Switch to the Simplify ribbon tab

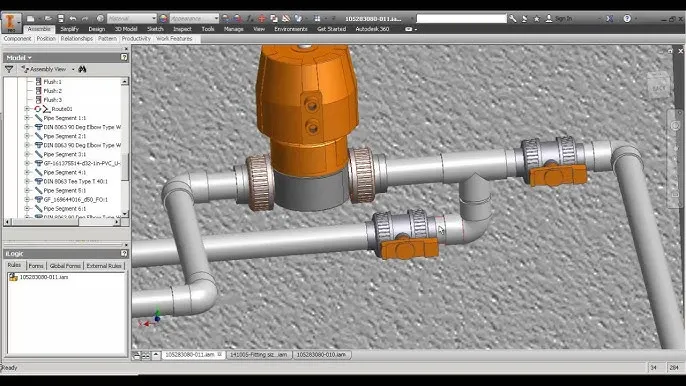coord(69,29)
